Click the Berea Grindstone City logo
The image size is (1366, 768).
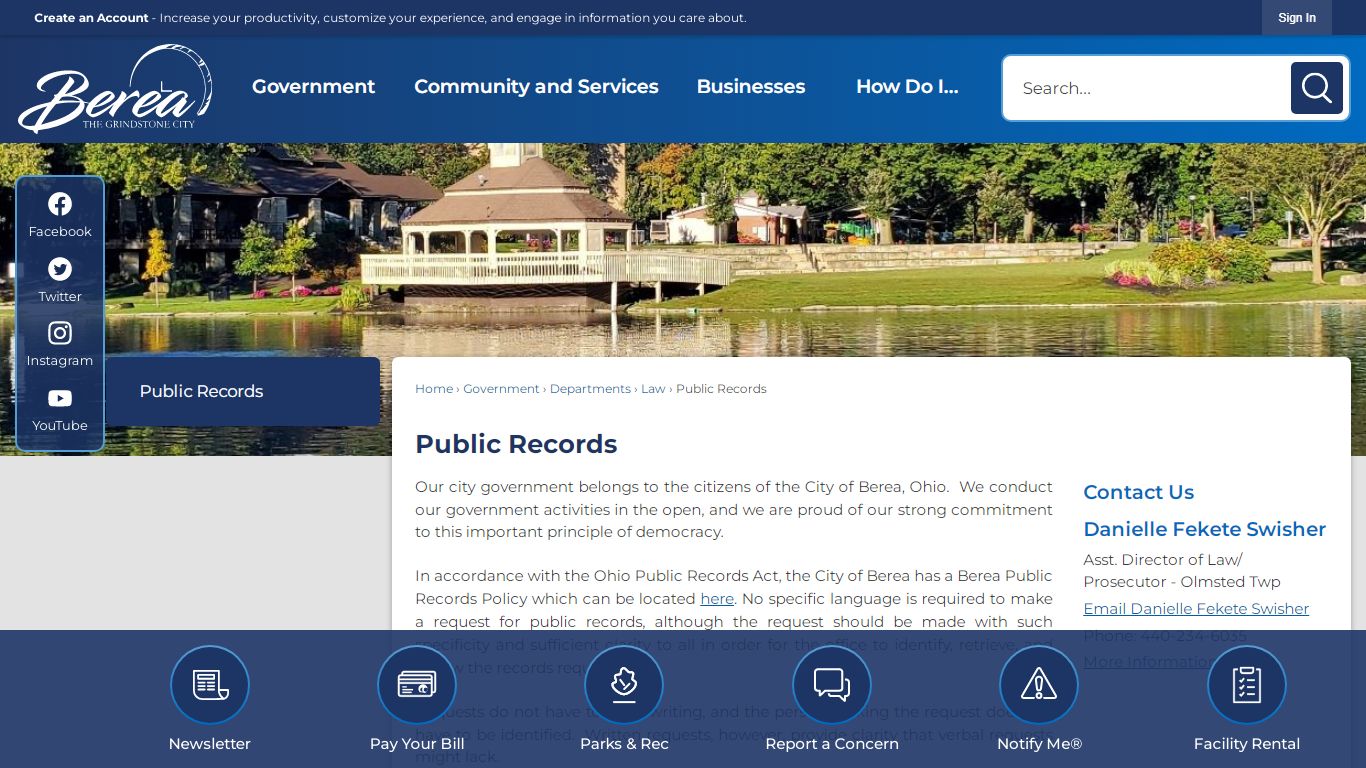tap(115, 89)
